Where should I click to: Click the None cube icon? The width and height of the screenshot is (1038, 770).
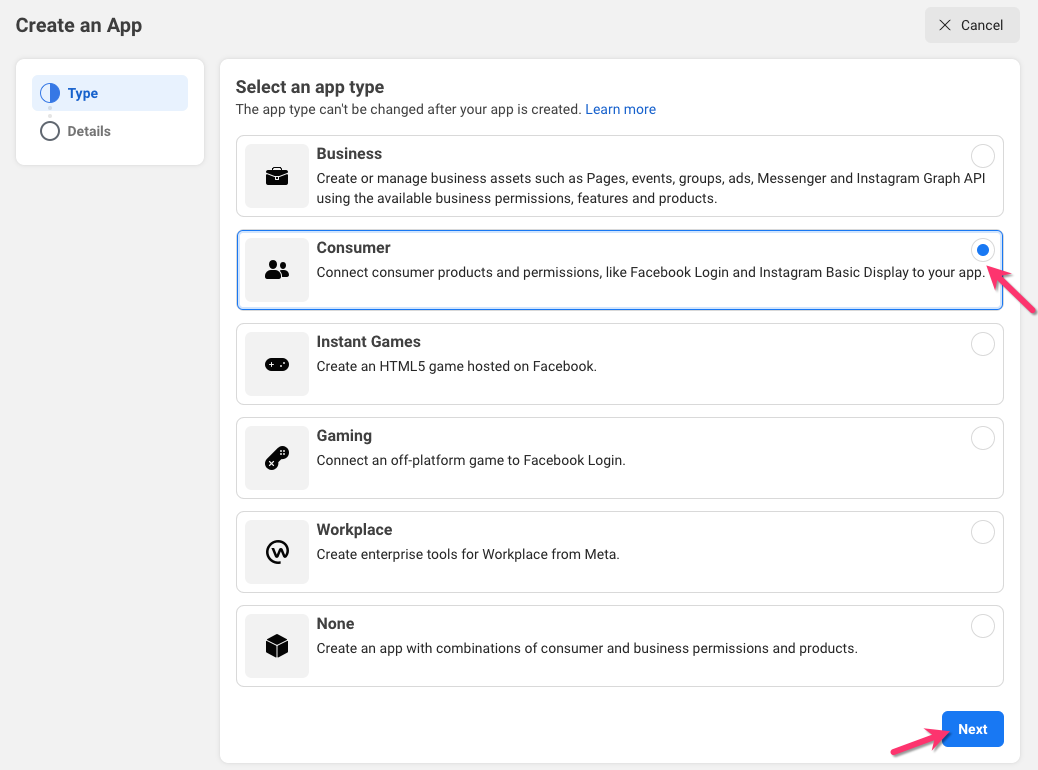tap(277, 646)
